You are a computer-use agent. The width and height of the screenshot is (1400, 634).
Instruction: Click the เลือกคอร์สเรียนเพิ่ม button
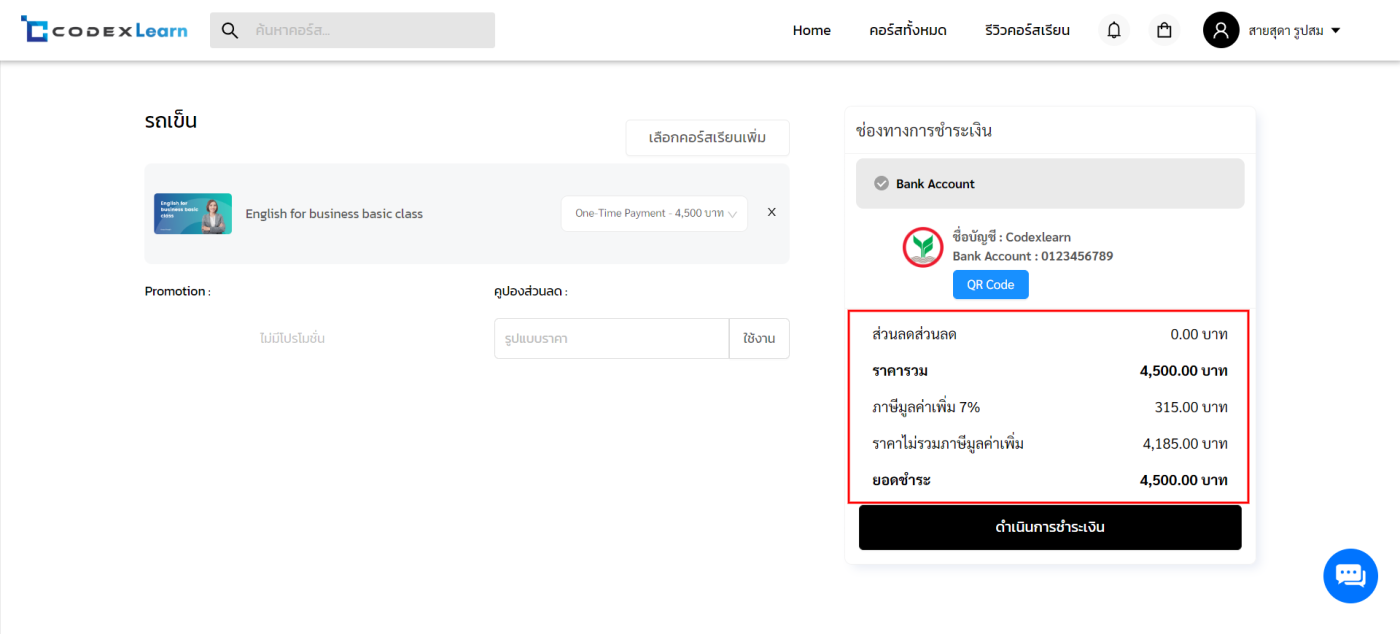coord(707,138)
